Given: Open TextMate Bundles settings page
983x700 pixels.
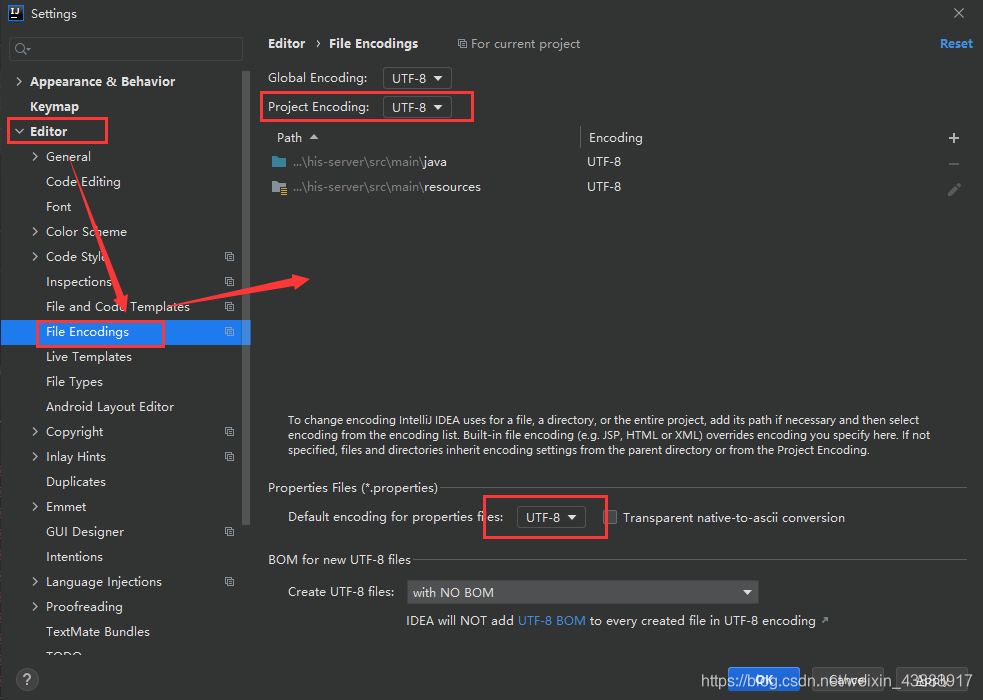Looking at the screenshot, I should [98, 632].
